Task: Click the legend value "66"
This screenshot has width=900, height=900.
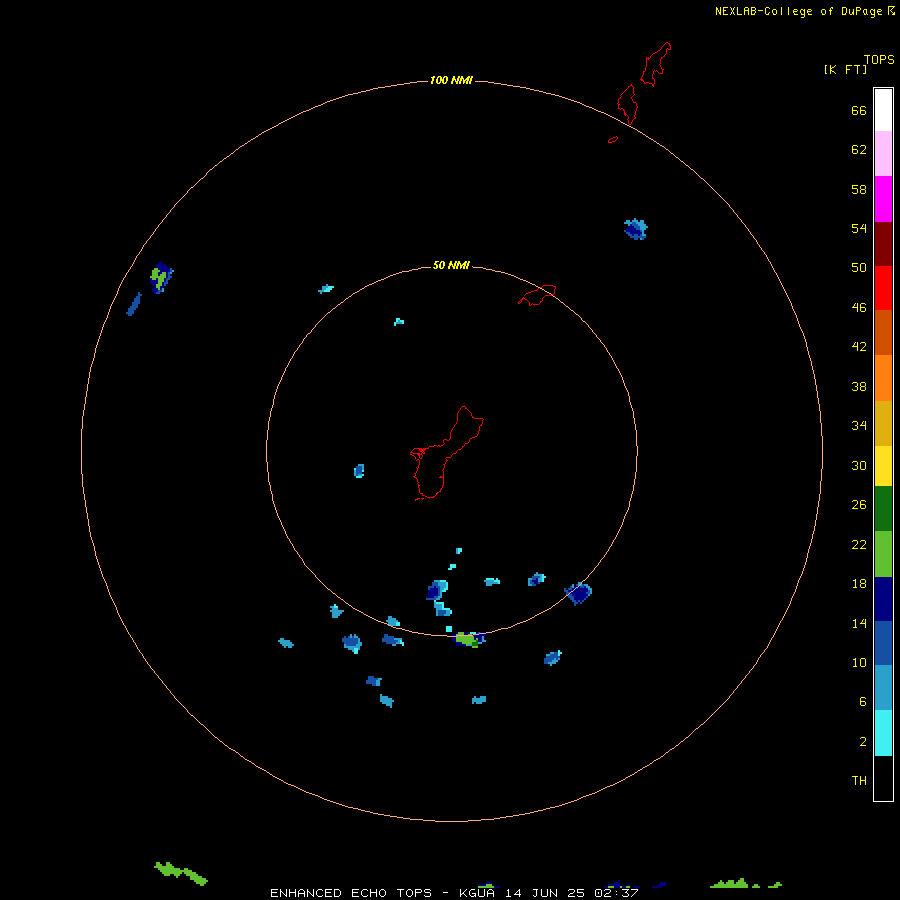Action: click(x=859, y=110)
